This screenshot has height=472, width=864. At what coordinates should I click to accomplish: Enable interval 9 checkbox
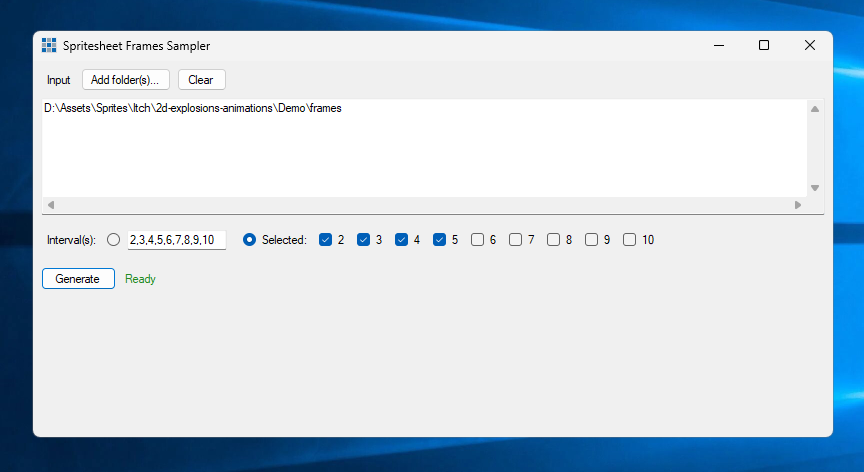tap(591, 240)
